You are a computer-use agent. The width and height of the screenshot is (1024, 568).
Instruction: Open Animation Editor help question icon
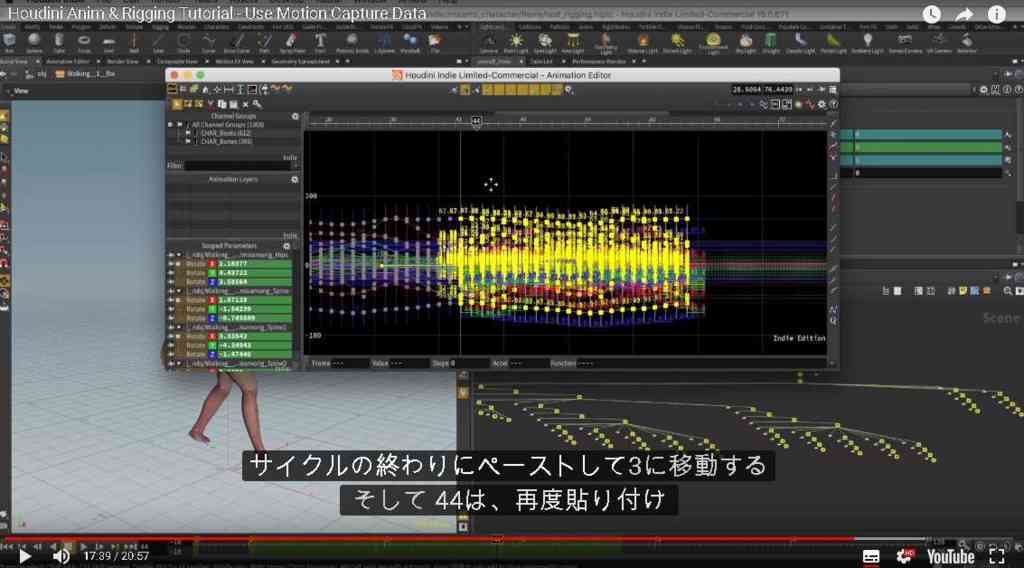833,104
